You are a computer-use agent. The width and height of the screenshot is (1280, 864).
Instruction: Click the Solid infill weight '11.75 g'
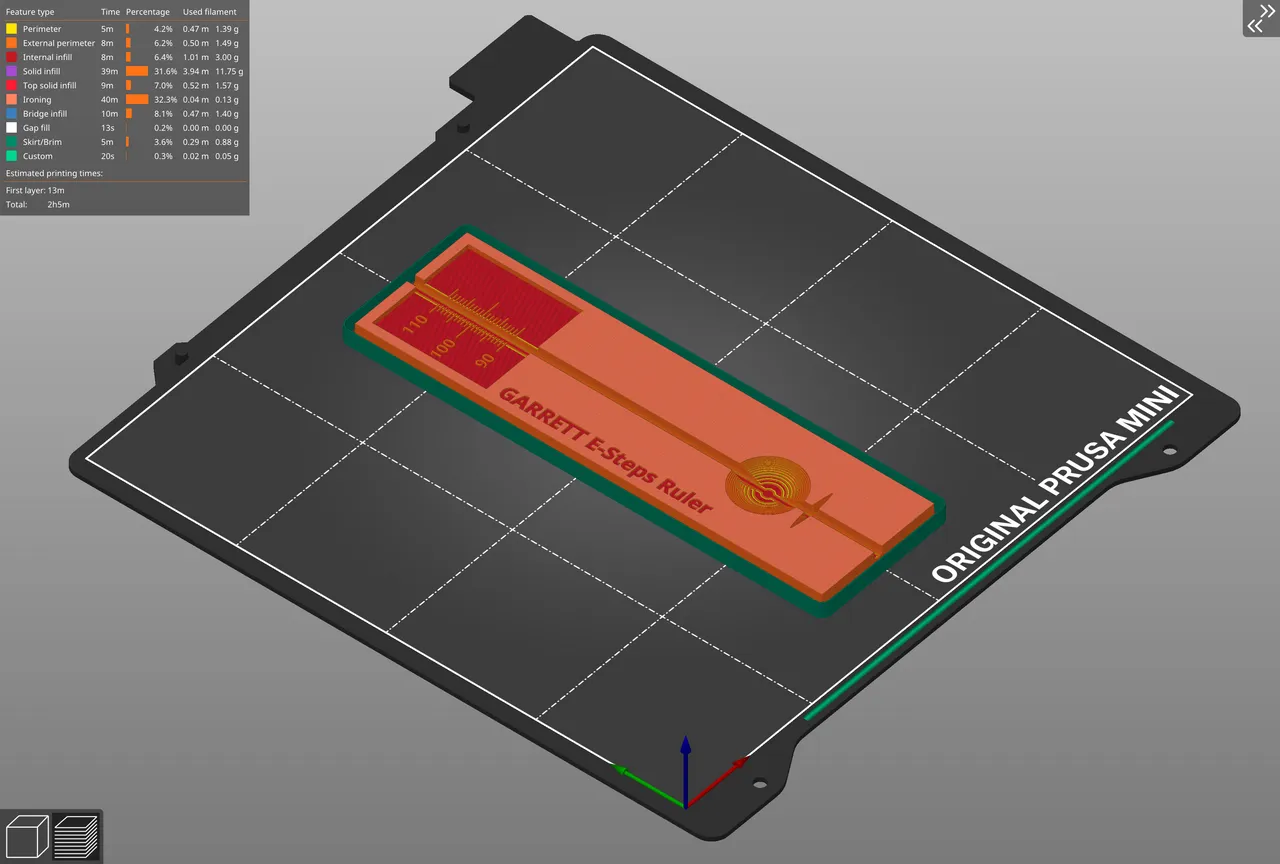click(229, 71)
